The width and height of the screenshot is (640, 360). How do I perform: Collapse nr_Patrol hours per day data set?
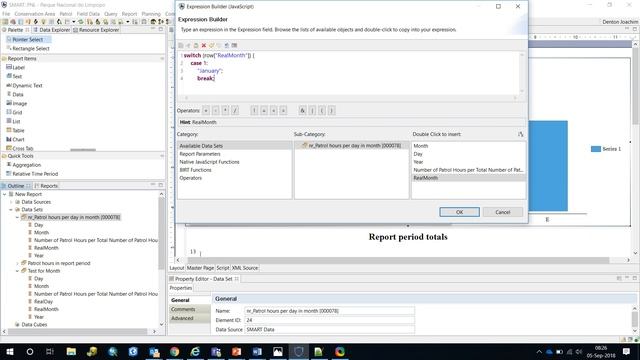[x=17, y=217]
